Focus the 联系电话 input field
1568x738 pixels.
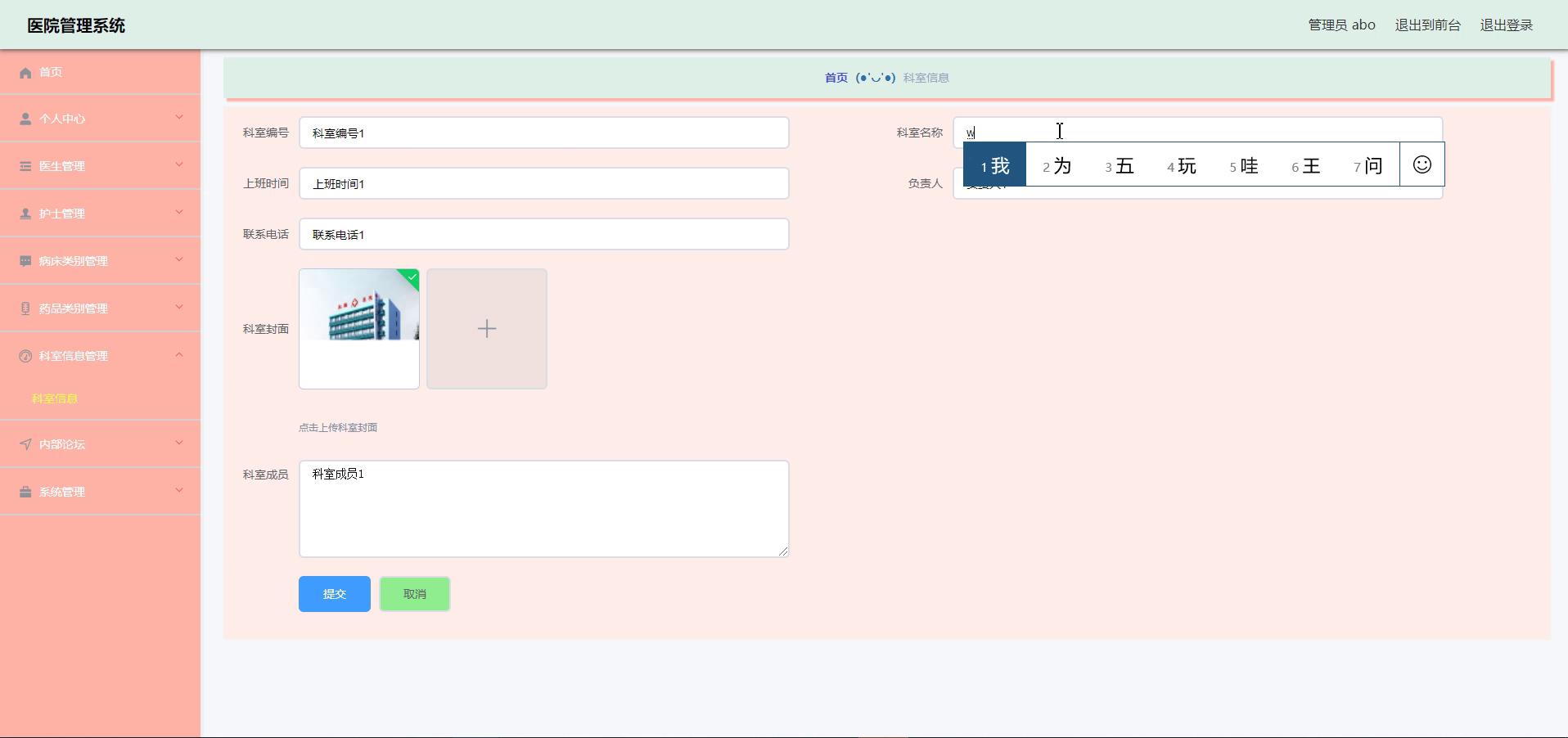click(543, 235)
